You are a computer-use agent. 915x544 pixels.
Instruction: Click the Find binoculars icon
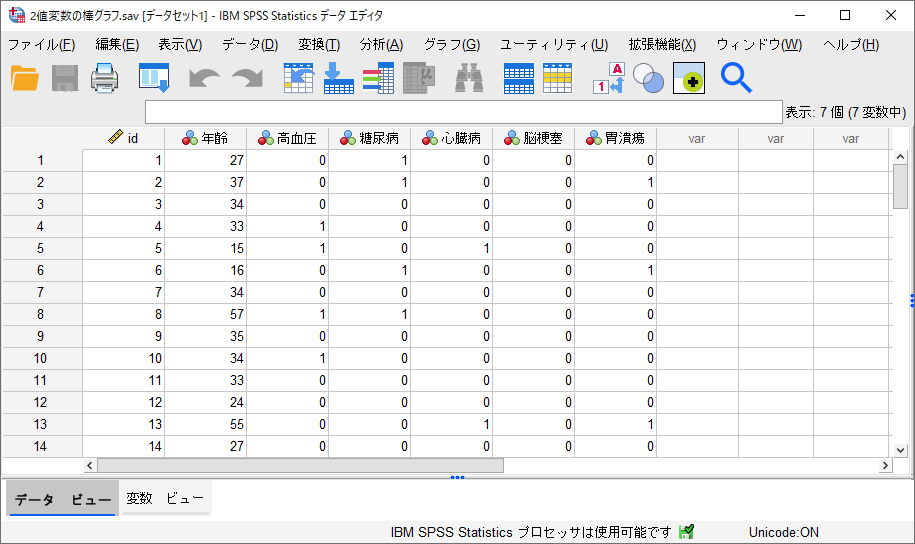tap(469, 78)
